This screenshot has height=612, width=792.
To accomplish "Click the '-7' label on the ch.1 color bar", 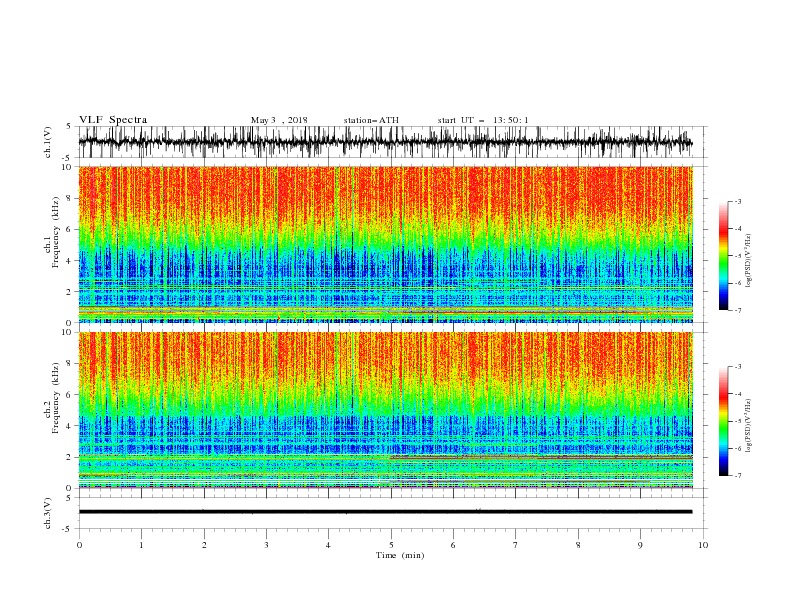I will point(738,310).
